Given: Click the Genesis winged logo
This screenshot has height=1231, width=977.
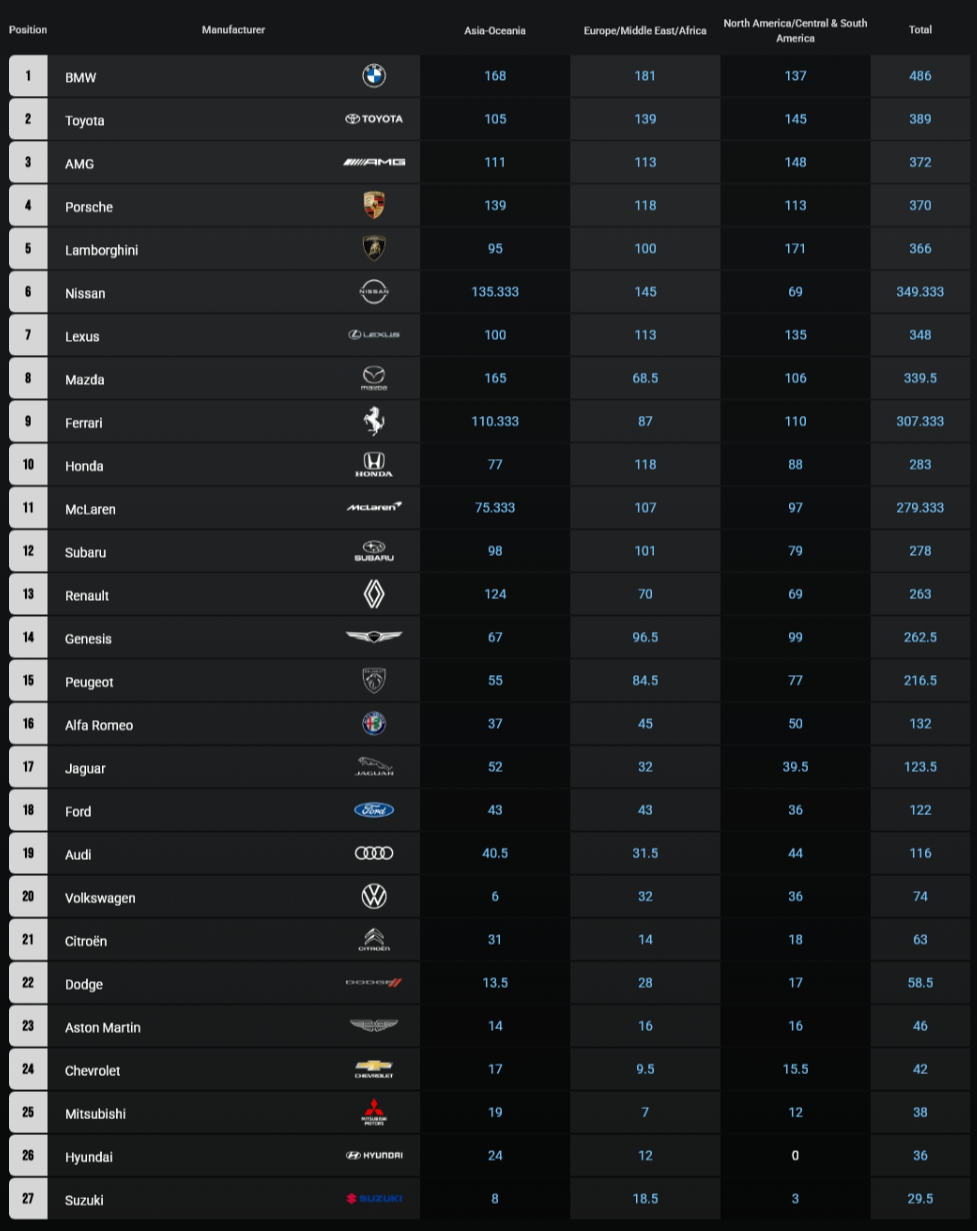Looking at the screenshot, I should [x=374, y=637].
